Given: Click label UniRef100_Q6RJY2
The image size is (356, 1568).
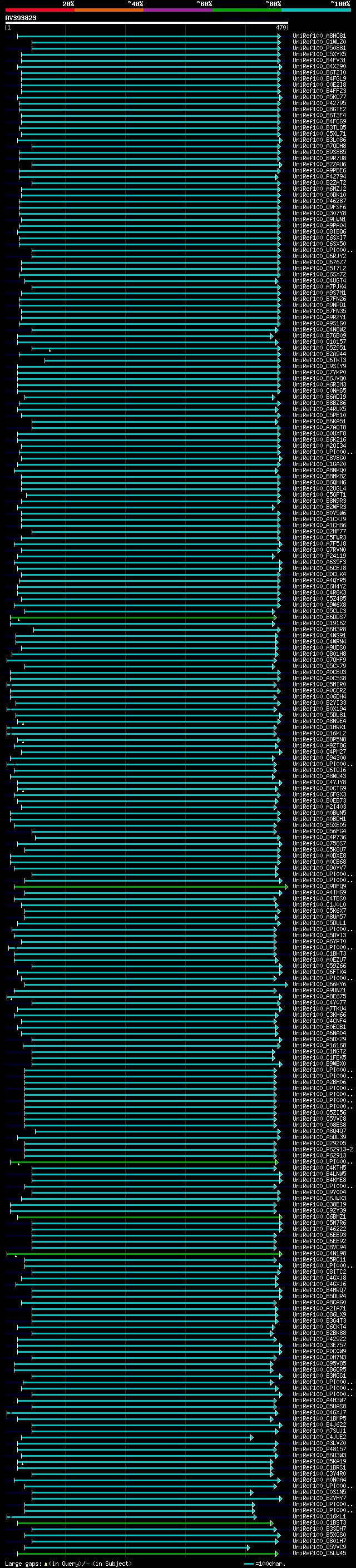Looking at the screenshot, I should pos(319,256).
